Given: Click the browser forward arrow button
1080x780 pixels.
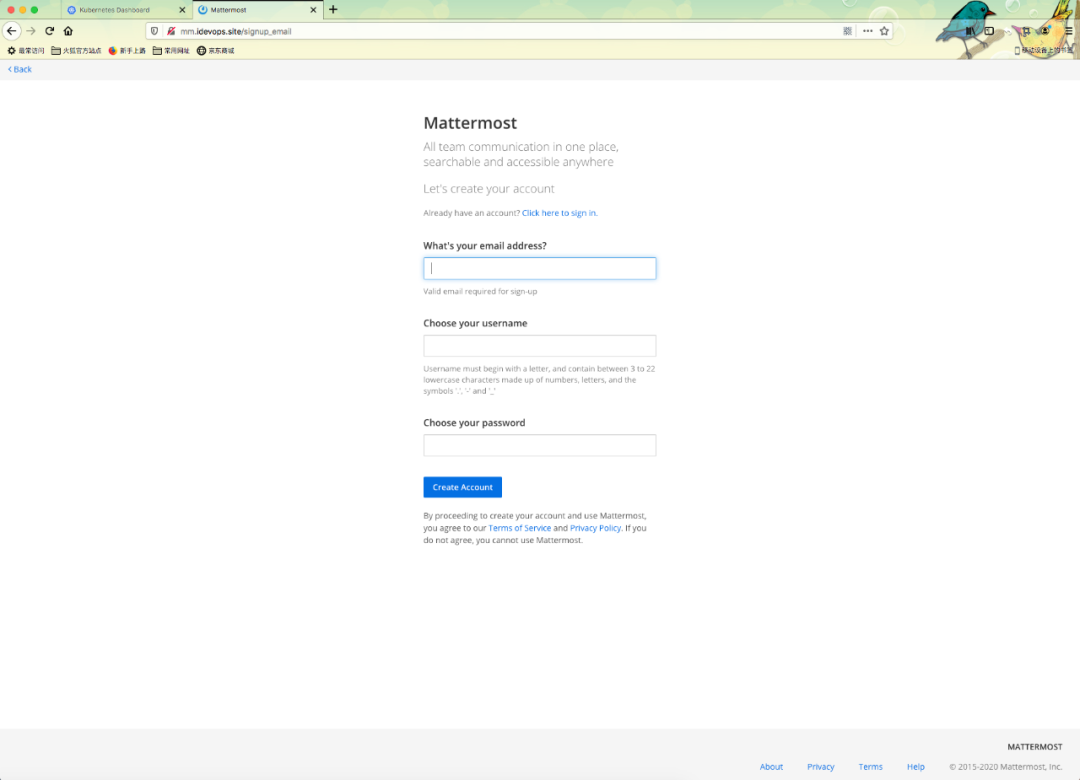Looking at the screenshot, I should [31, 31].
